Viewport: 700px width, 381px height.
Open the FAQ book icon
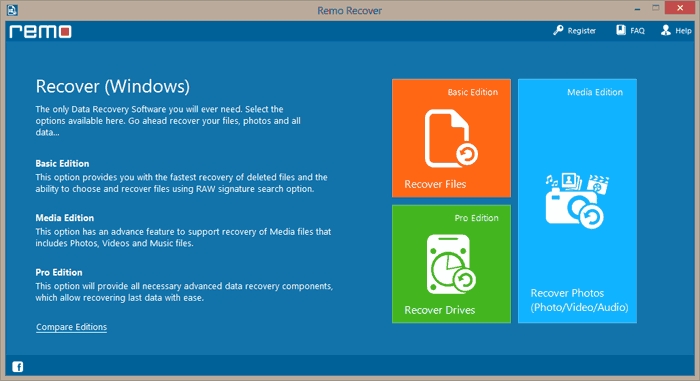tap(621, 30)
